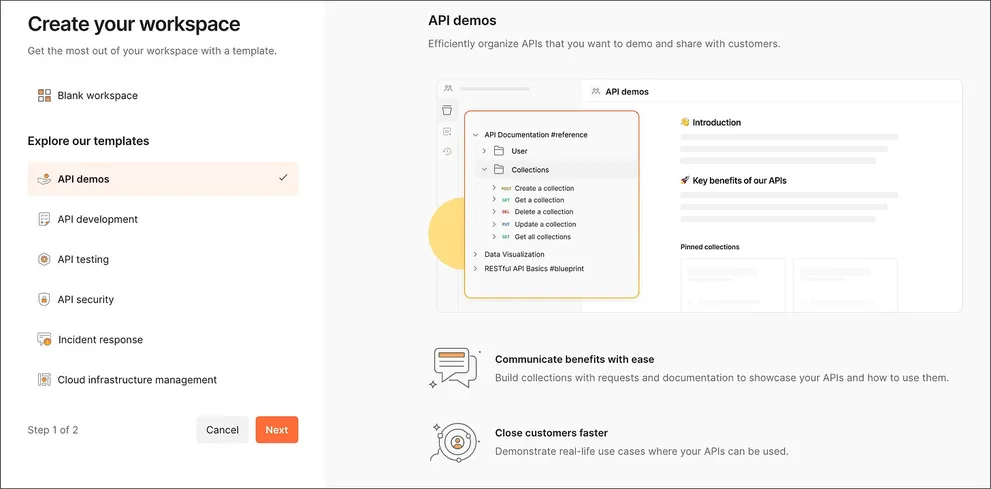Click the API testing template icon
The height and width of the screenshot is (489, 991).
pyautogui.click(x=44, y=259)
